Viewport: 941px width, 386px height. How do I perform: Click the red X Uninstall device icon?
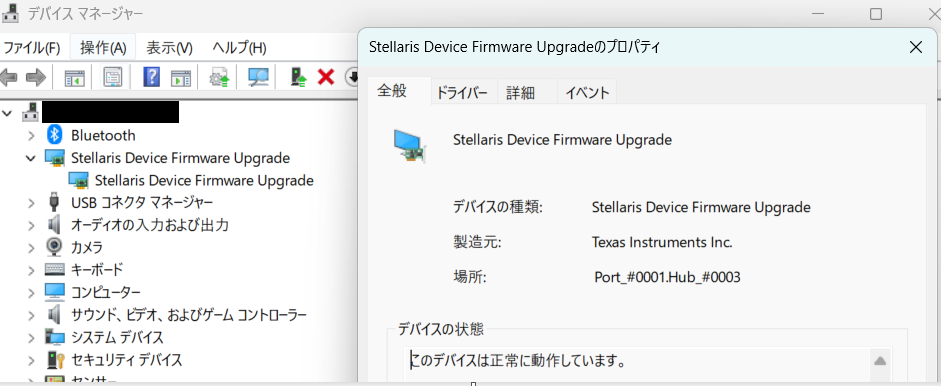coord(326,77)
